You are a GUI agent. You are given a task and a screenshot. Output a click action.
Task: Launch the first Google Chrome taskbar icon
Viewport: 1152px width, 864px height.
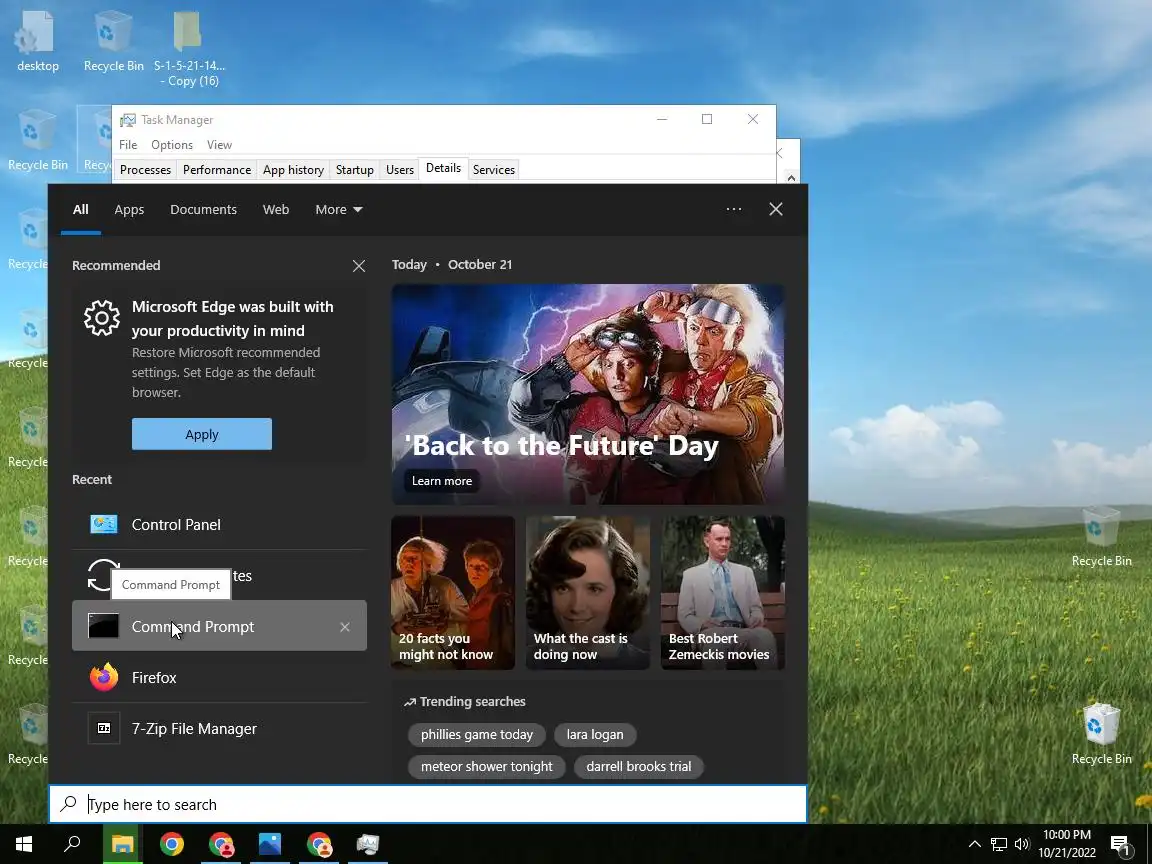172,844
